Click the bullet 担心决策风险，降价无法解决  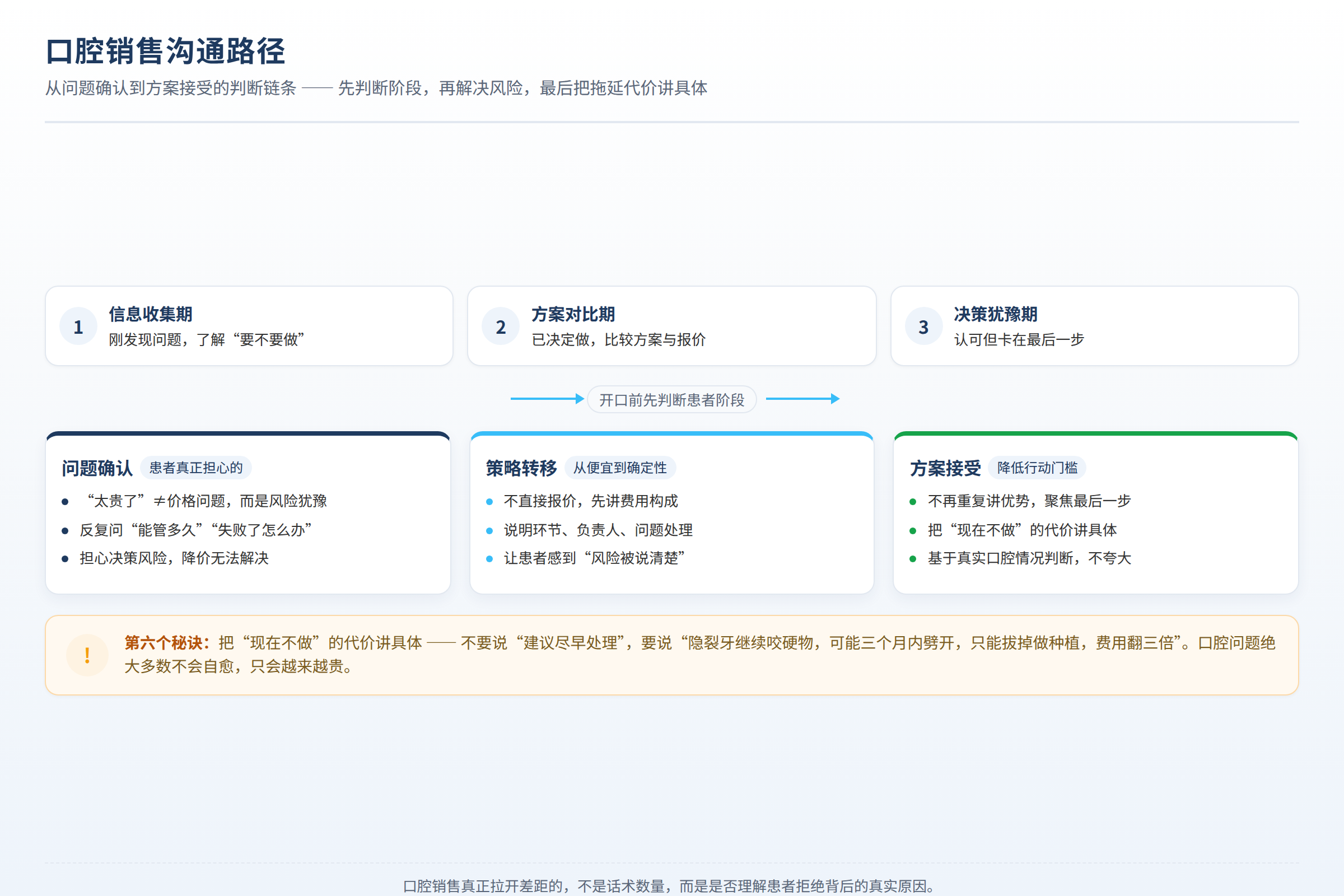174,558
